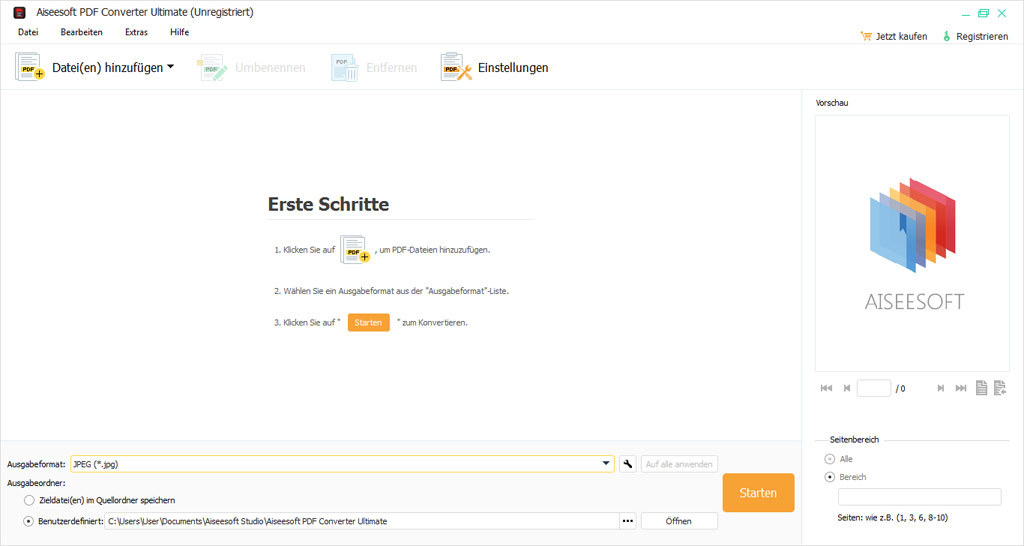Click the Auf alle anwenden button
The image size is (1024, 546).
click(679, 464)
